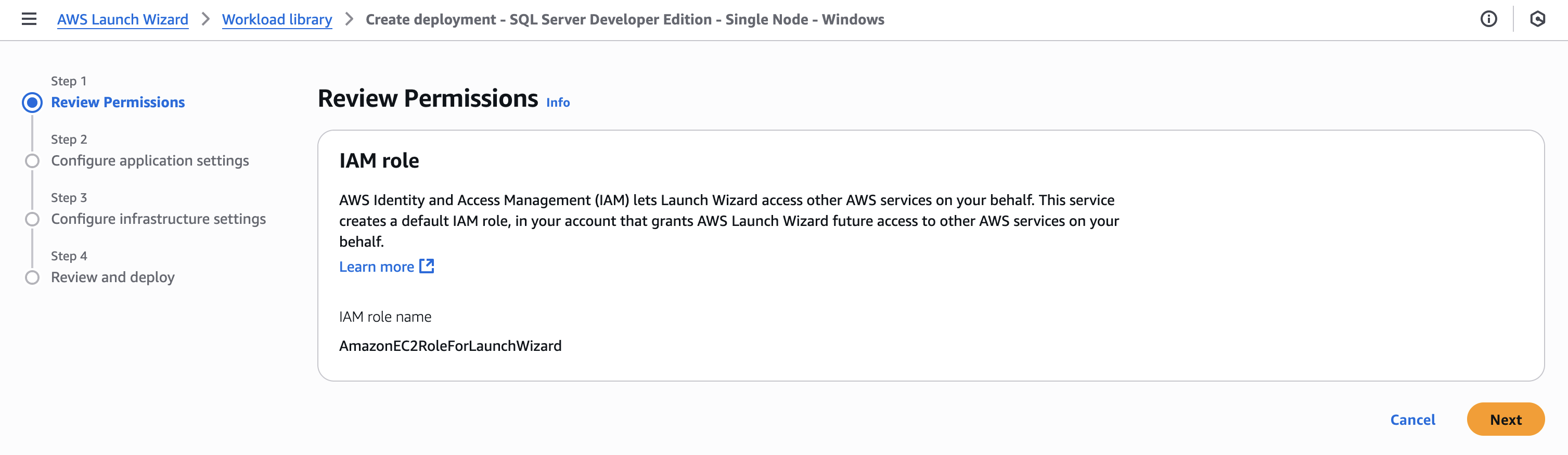Screen dimensions: 1568x455
Task: Click the external-link icon beside Learn more
Action: pos(427,266)
